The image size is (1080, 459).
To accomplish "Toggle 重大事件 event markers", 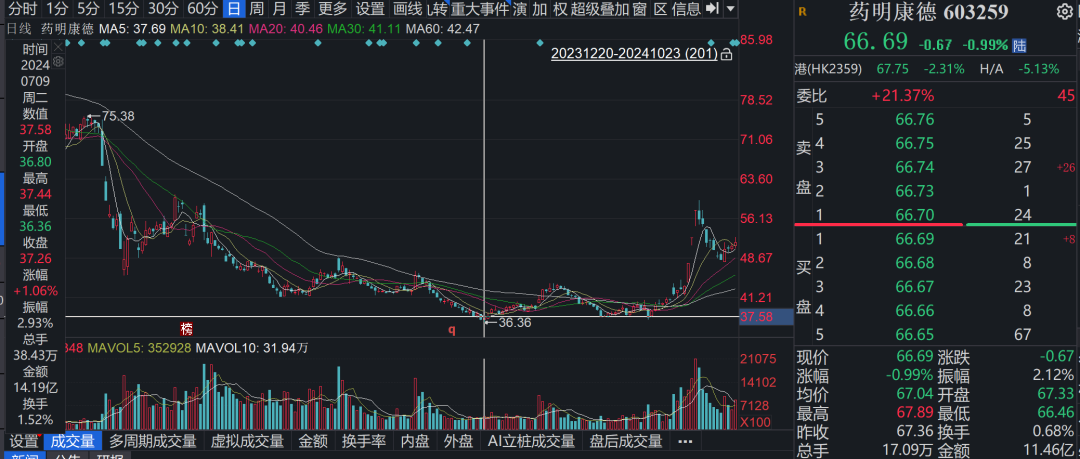I will tap(480, 8).
